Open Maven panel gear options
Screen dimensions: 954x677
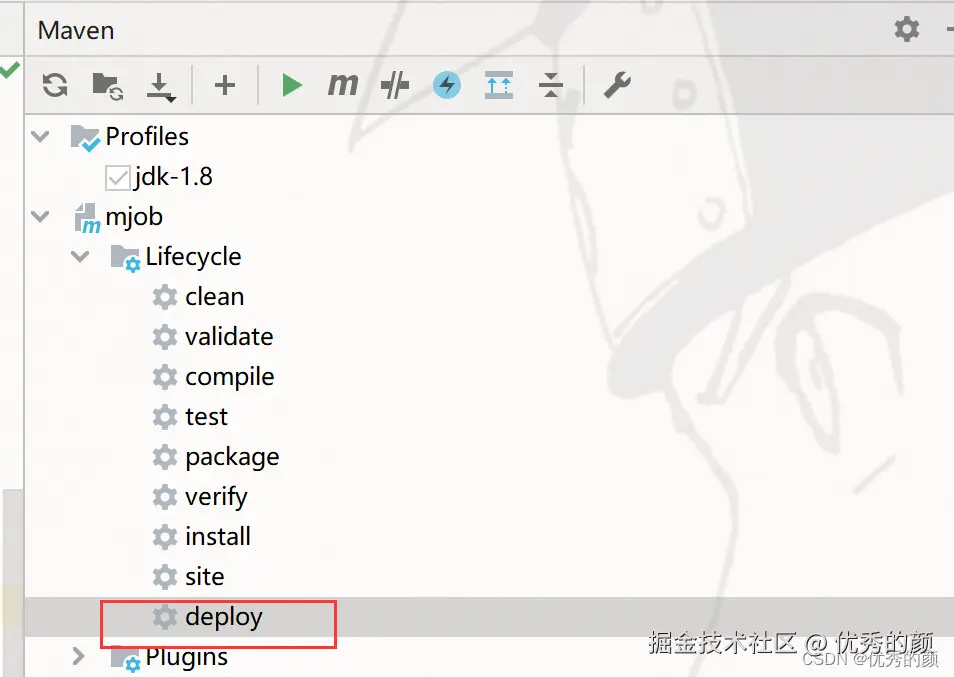click(907, 29)
